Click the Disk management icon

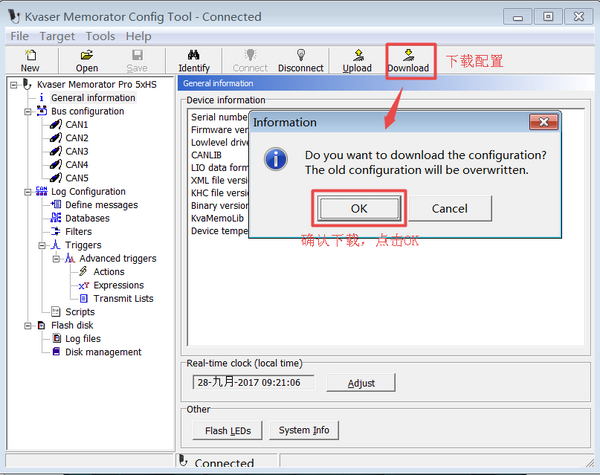(x=56, y=351)
